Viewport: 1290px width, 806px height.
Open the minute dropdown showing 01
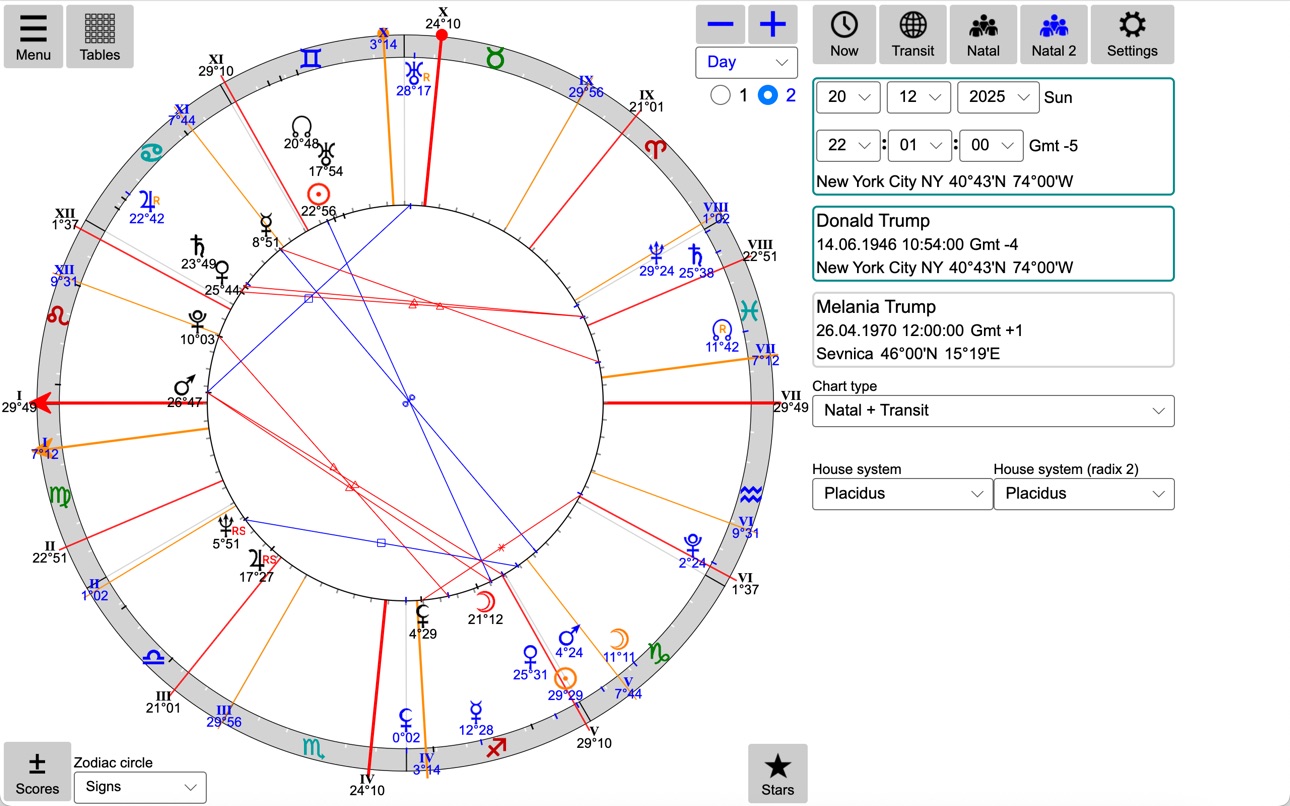click(x=919, y=145)
